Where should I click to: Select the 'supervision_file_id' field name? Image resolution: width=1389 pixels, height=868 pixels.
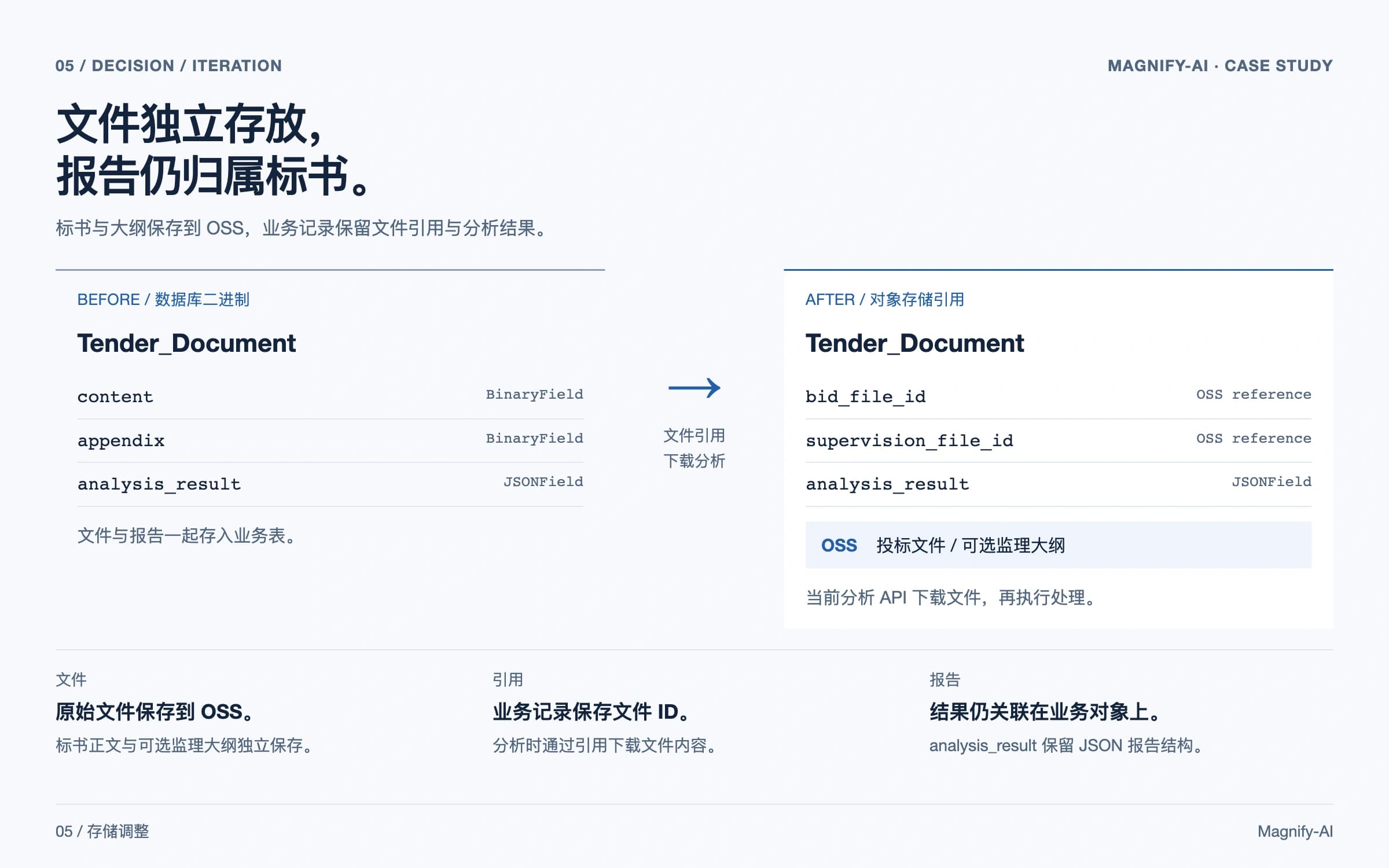pos(909,441)
